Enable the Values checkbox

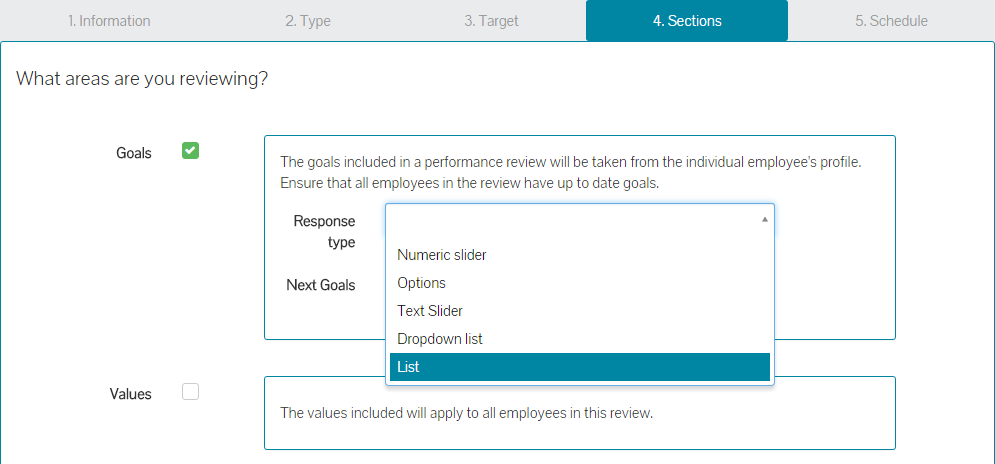[190, 392]
